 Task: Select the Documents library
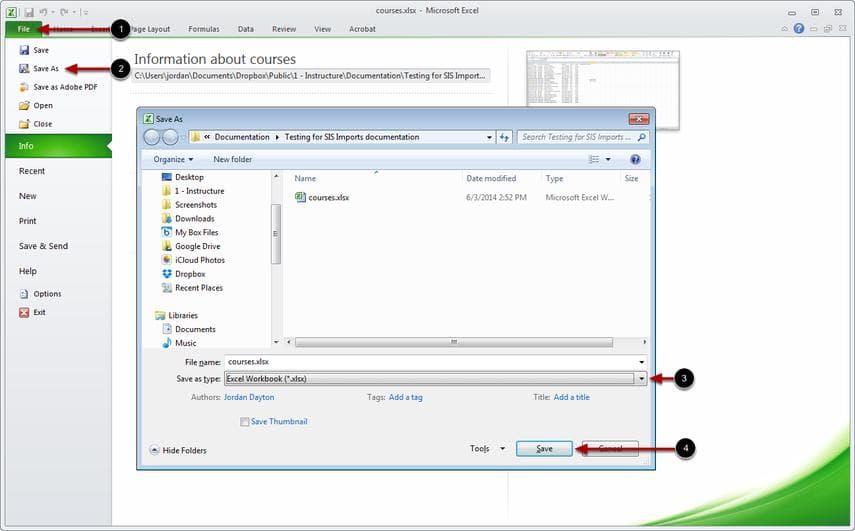pyautogui.click(x=189, y=329)
